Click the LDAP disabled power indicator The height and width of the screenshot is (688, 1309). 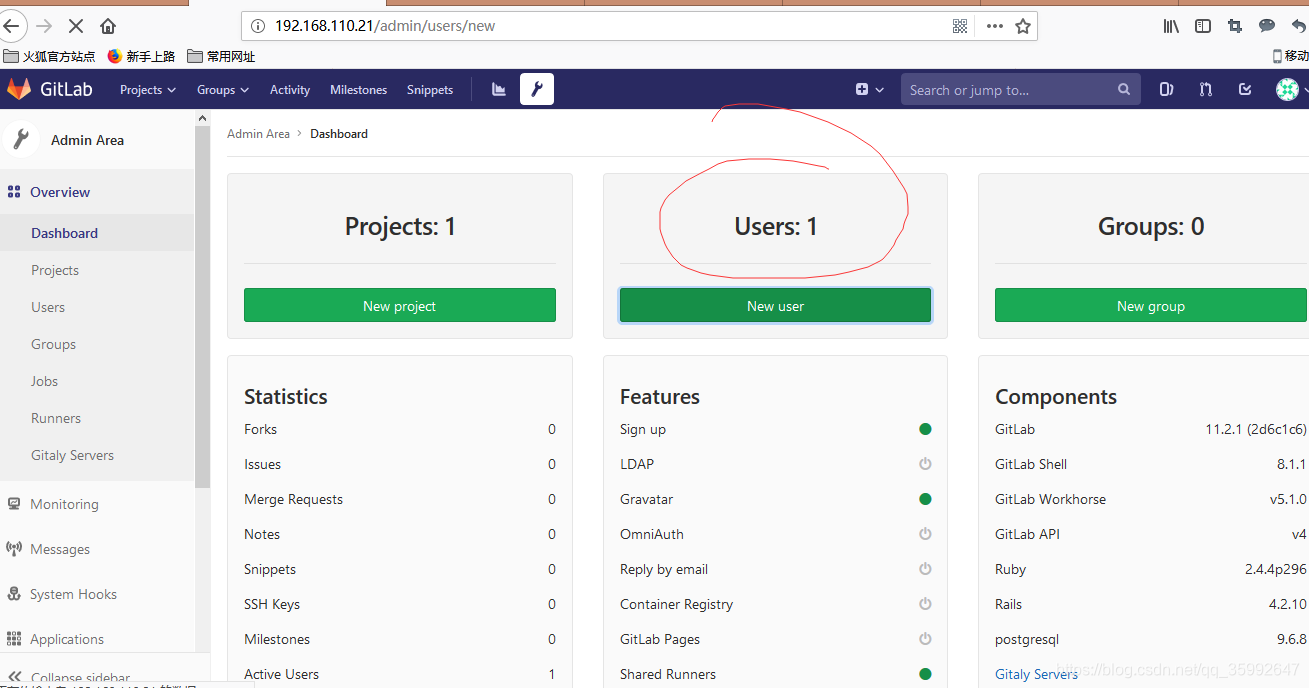[925, 464]
